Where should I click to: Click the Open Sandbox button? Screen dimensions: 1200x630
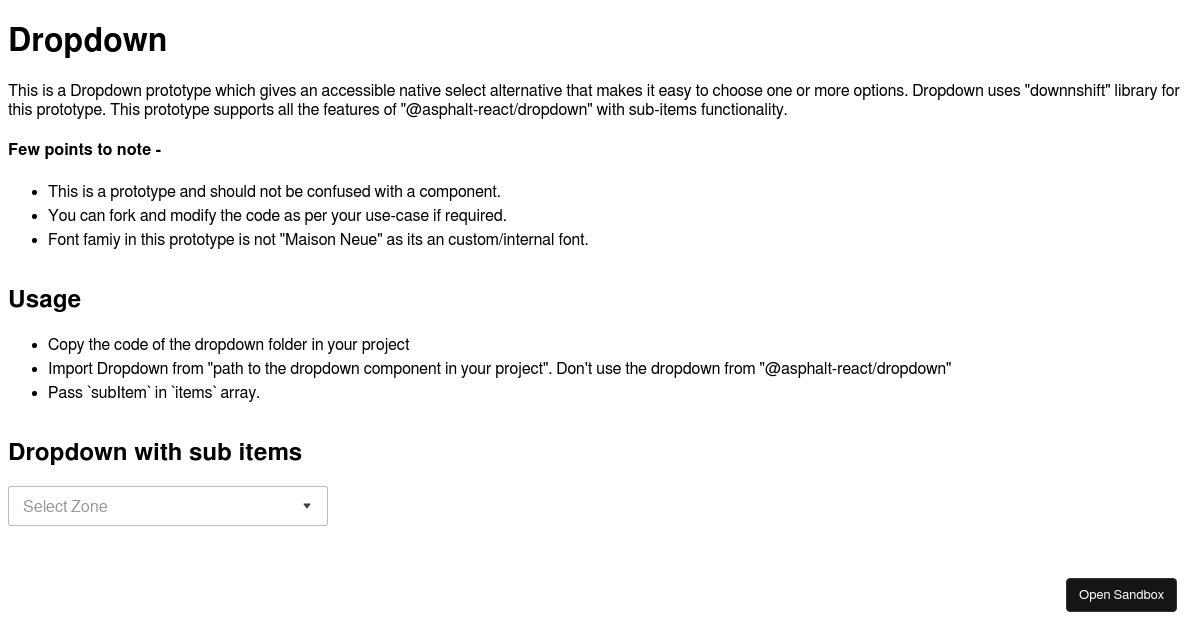(1121, 595)
